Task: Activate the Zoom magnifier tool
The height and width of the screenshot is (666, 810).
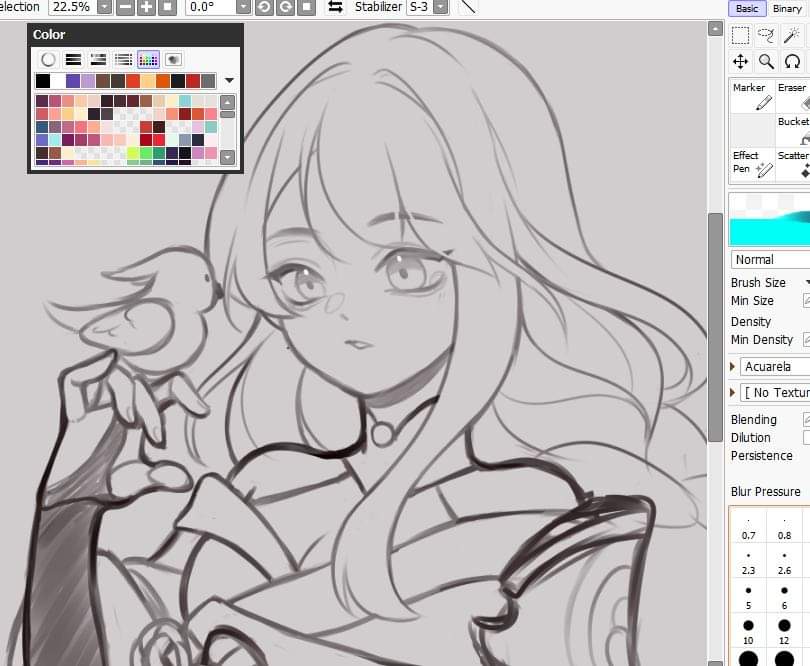Action: 766,61
